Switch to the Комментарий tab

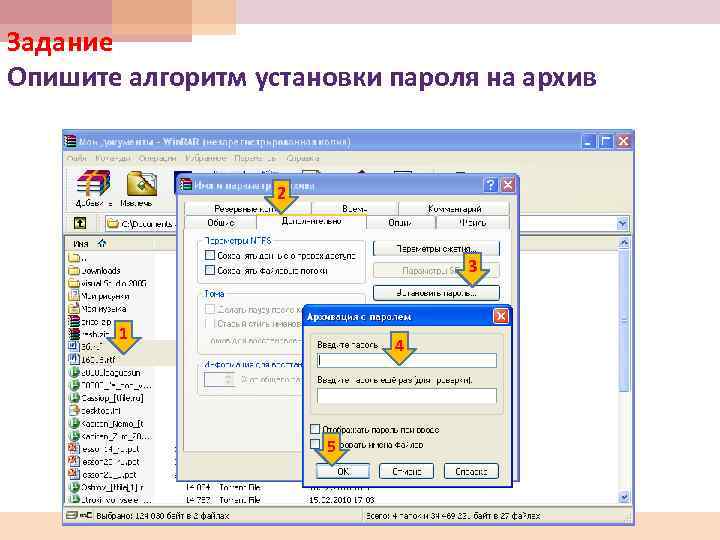(x=454, y=209)
